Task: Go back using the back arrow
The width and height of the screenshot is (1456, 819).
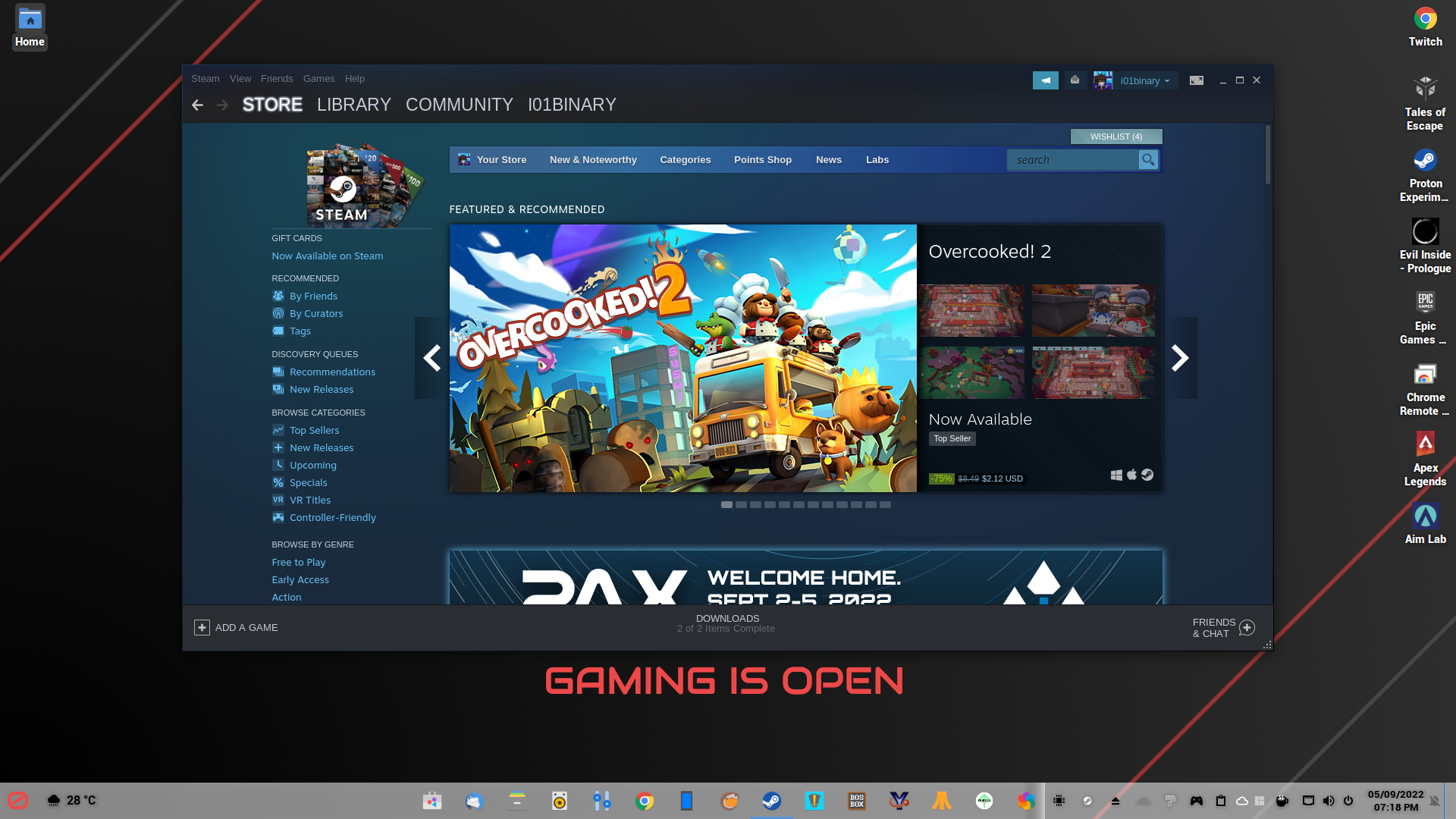Action: 197,105
